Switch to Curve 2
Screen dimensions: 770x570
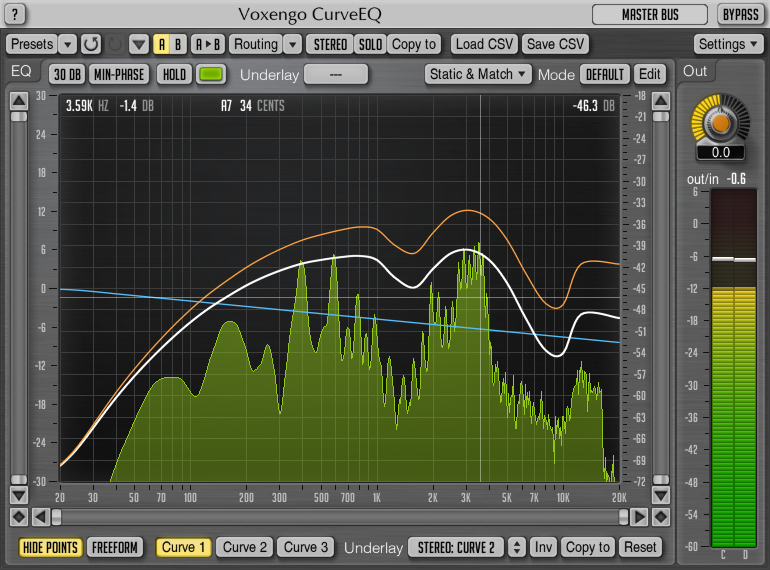[x=245, y=547]
